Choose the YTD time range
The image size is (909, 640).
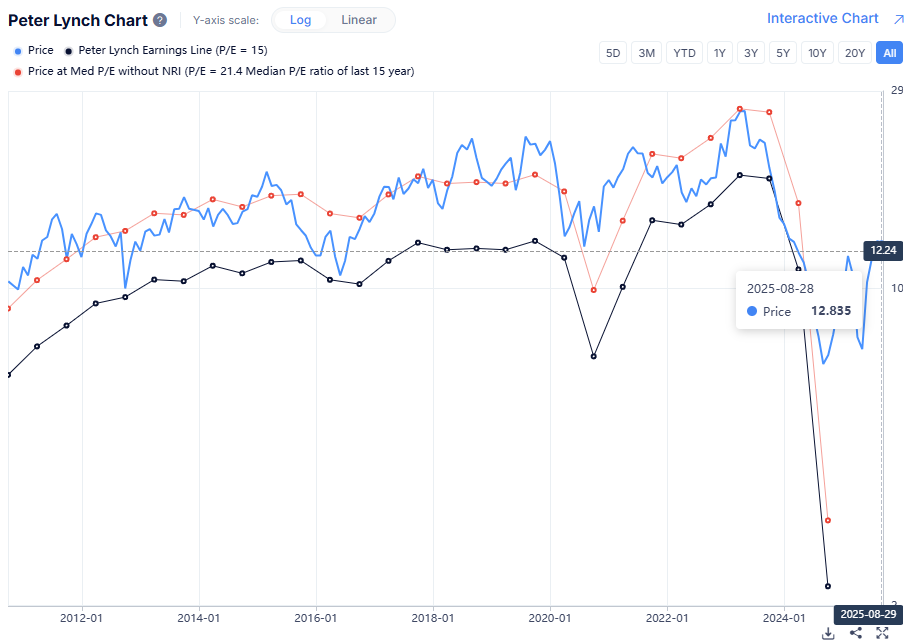tap(684, 53)
